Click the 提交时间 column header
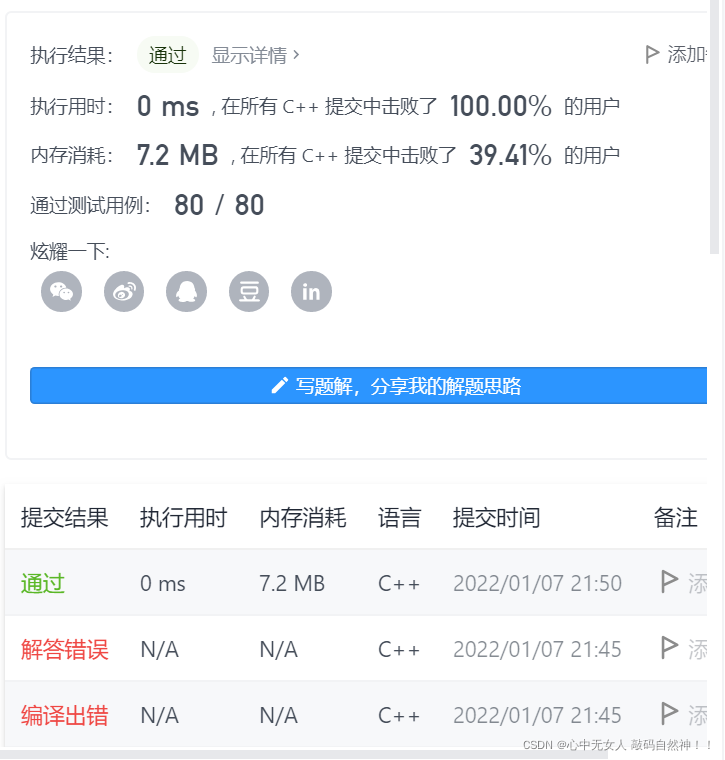This screenshot has height=760, width=725. (496, 518)
